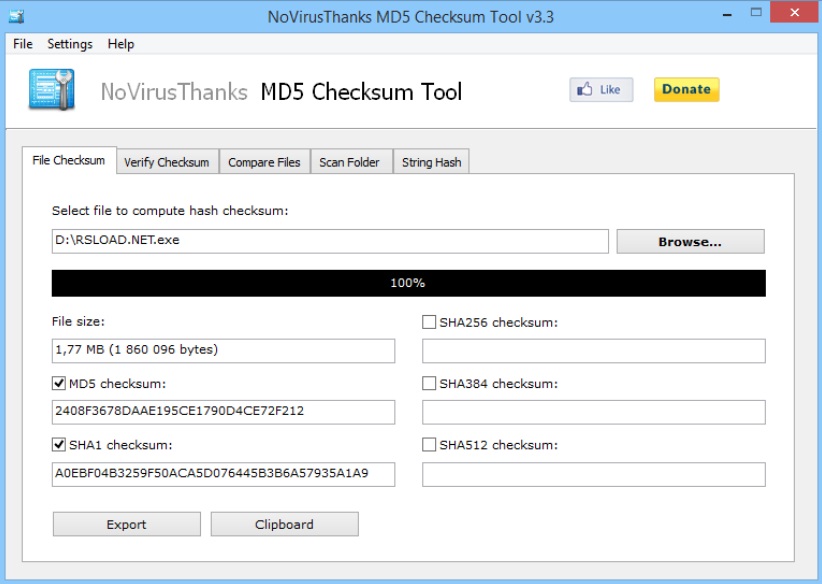
Task: Click the title bar application icon
Action: tap(17, 17)
